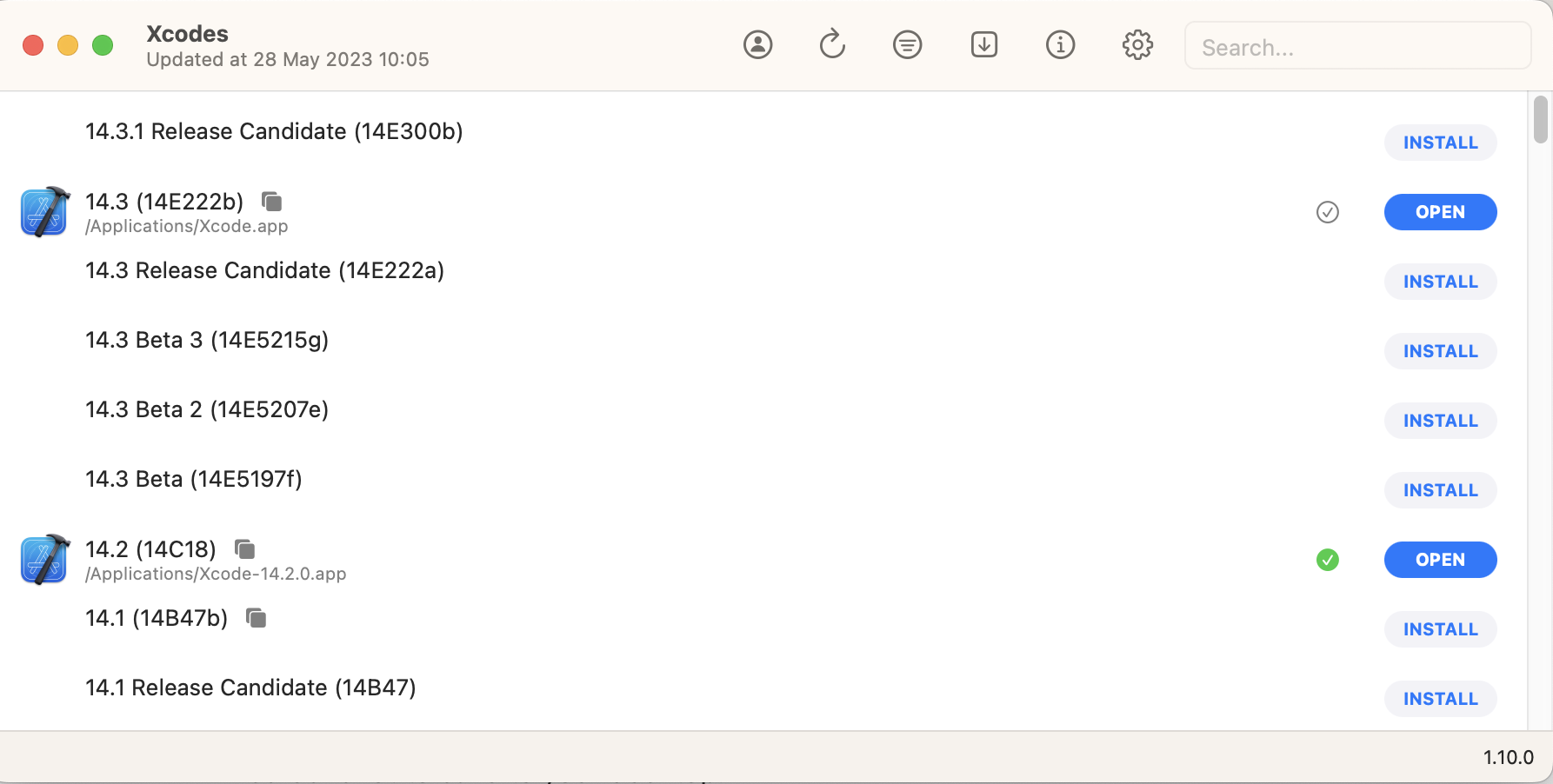
Task: Click the install-only download filter icon
Action: coord(983,44)
